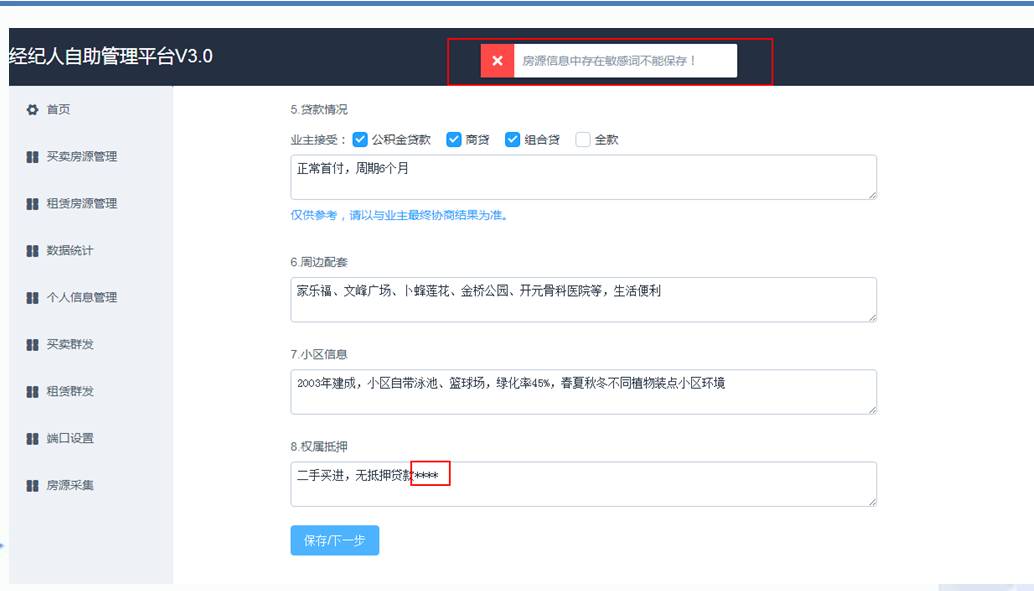Click the grid icon beside 租赁房源管理
The image size is (1034, 591).
[x=32, y=204]
